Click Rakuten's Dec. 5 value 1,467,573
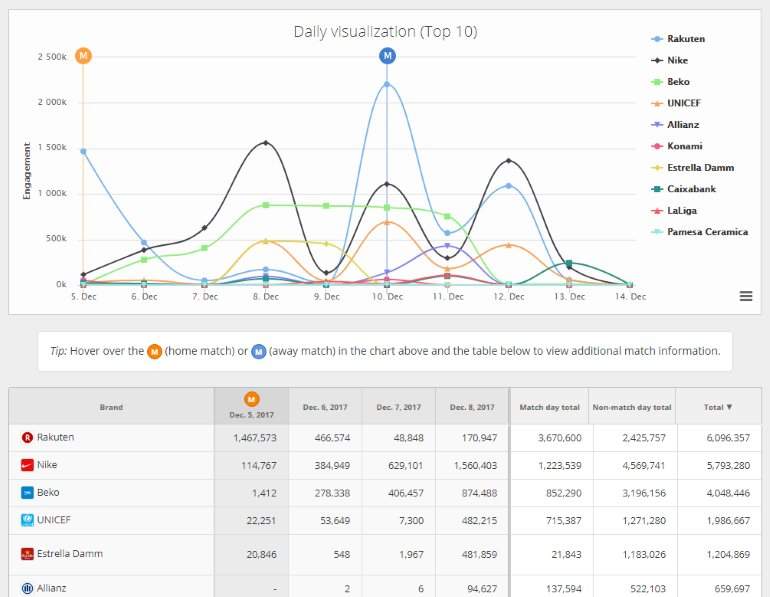Image resolution: width=770 pixels, height=597 pixels. pyautogui.click(x=255, y=437)
